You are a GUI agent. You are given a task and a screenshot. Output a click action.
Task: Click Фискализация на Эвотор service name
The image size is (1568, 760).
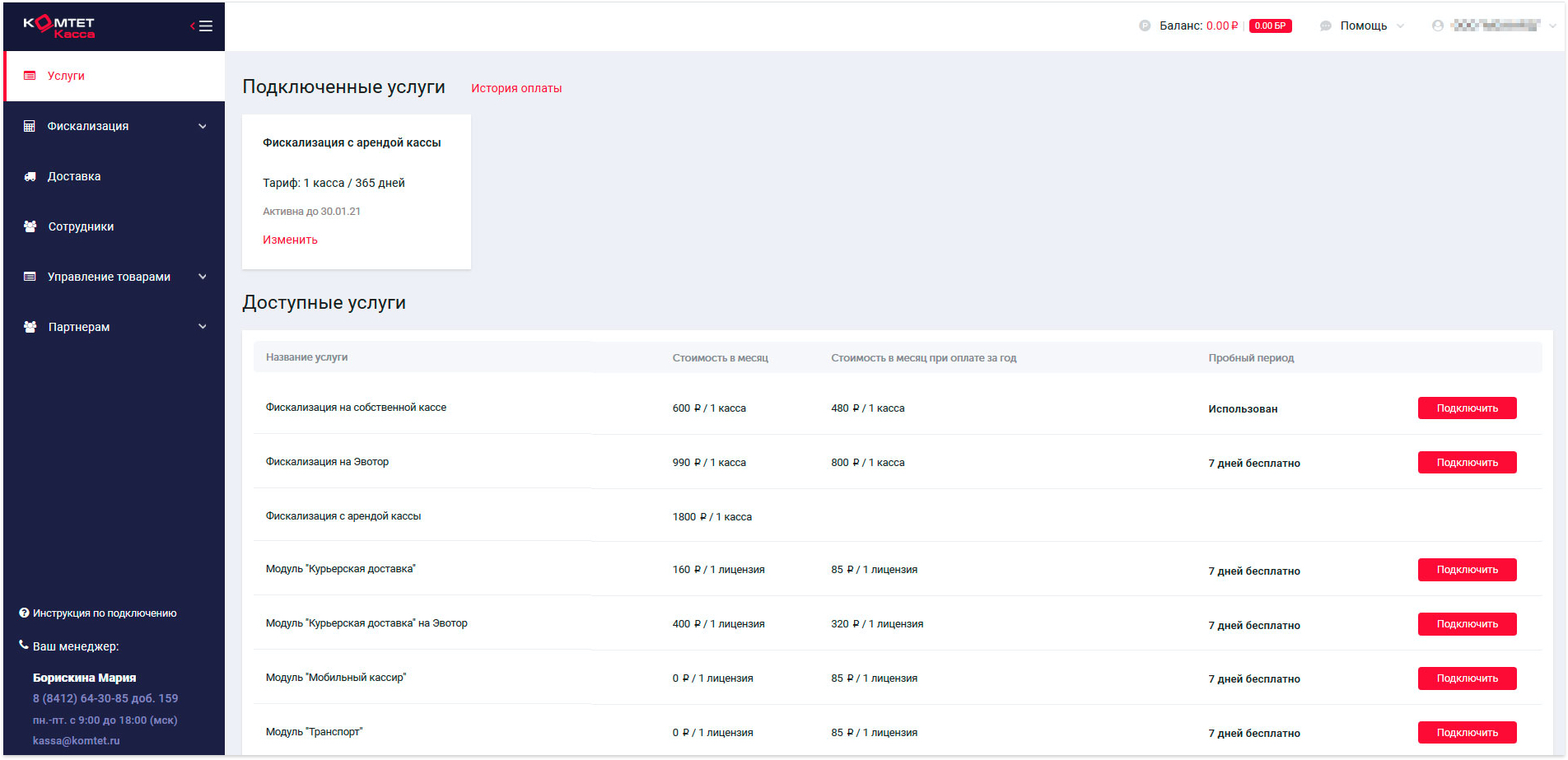[x=327, y=462]
